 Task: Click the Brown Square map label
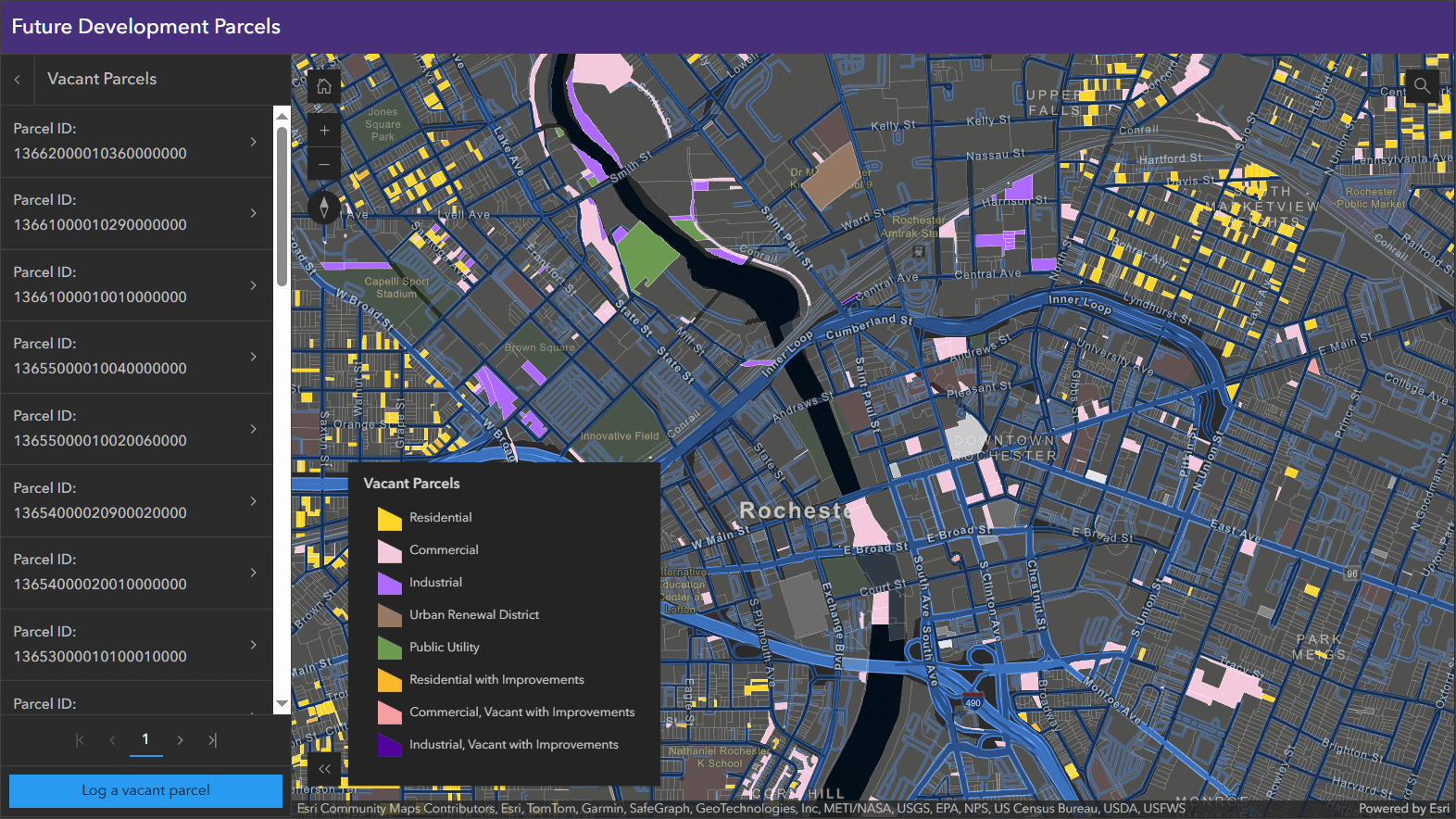pyautogui.click(x=540, y=348)
